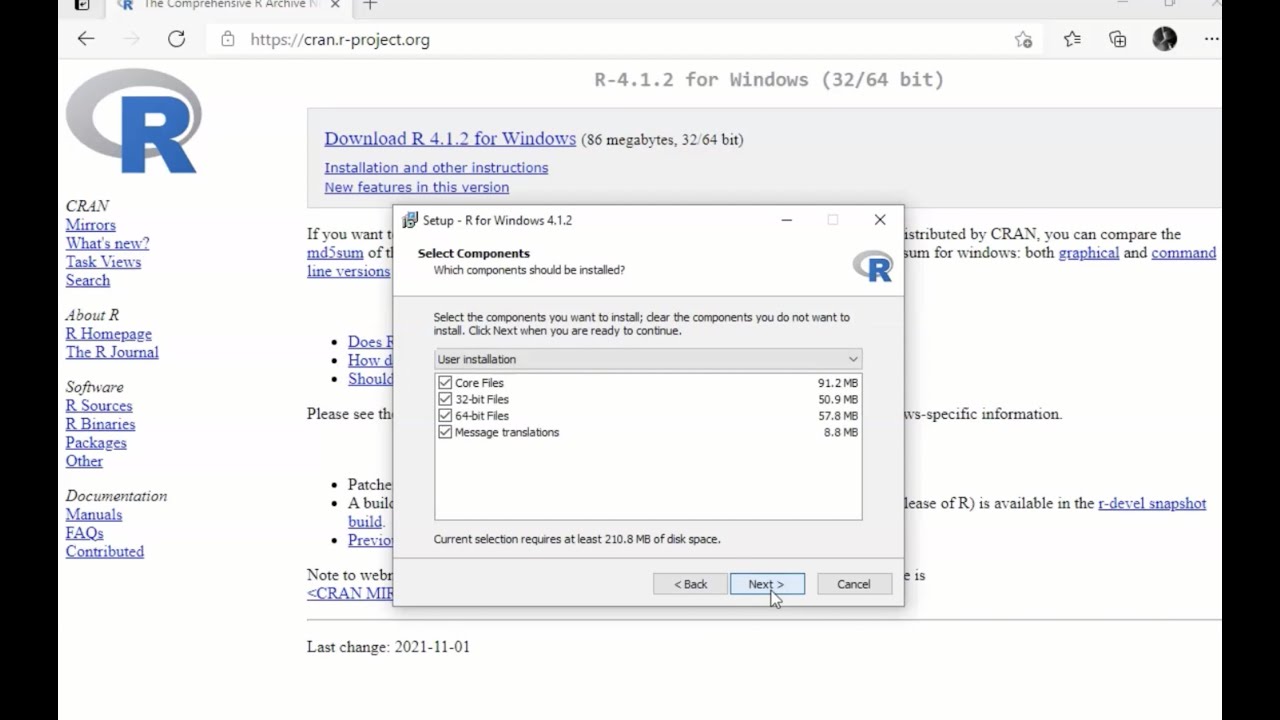Open New features in this version
Viewport: 1280px width, 720px height.
416,187
